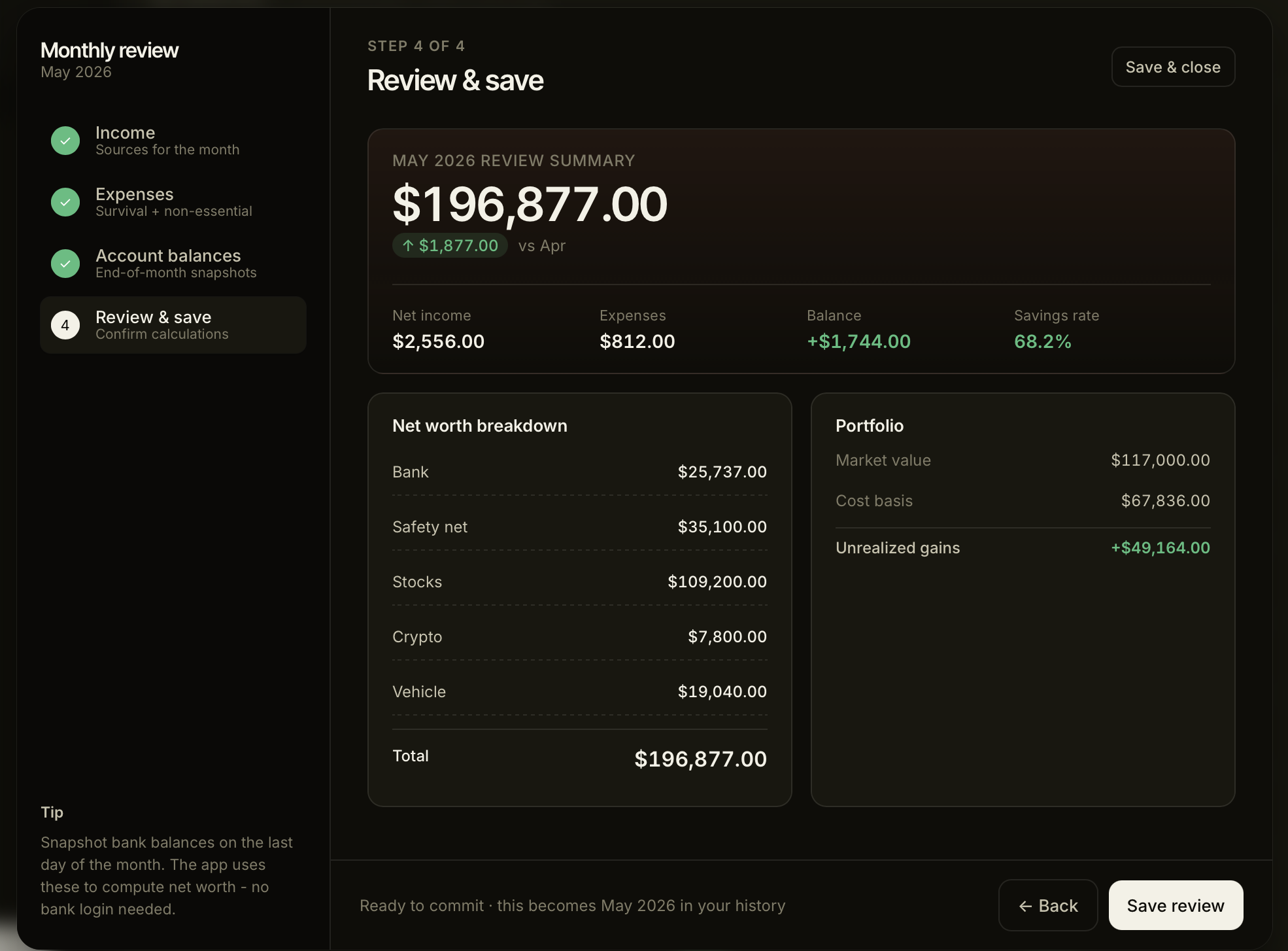This screenshot has width=1288, height=951.
Task: Click the Market value $117,000.00
Action: point(1160,460)
